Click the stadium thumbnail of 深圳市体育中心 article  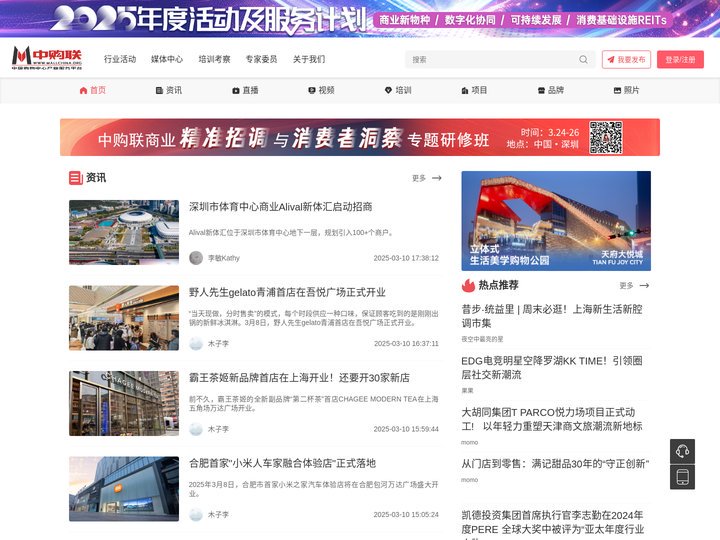(x=124, y=232)
